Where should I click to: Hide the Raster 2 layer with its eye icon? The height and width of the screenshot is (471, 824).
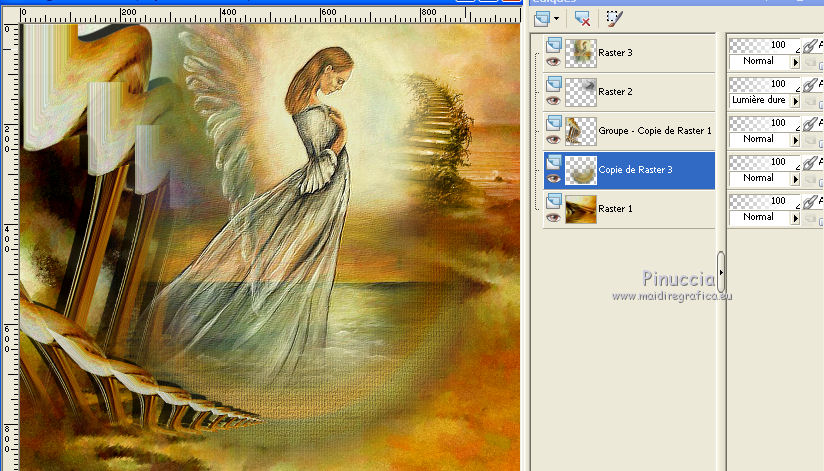[553, 100]
